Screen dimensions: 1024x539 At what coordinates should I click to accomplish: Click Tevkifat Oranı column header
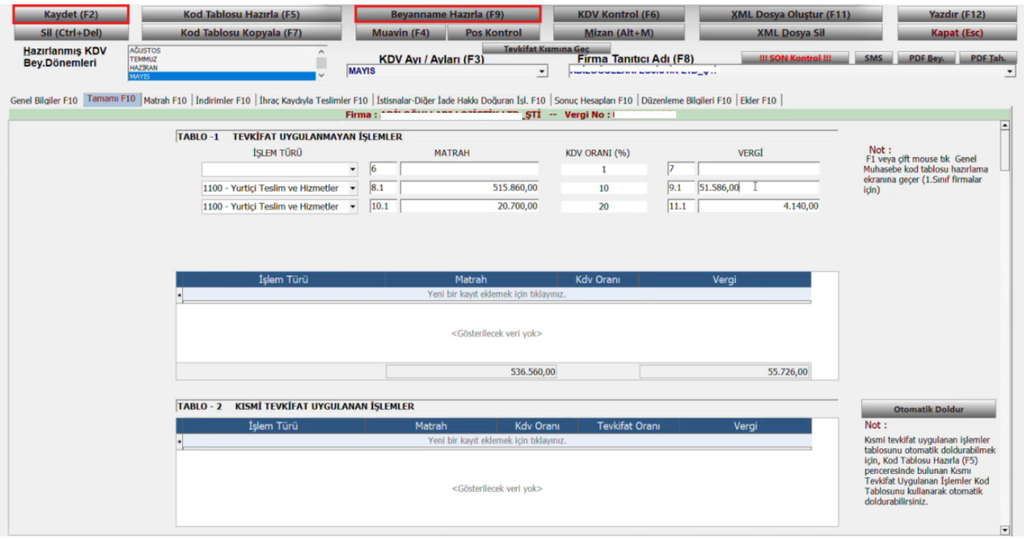coord(628,426)
